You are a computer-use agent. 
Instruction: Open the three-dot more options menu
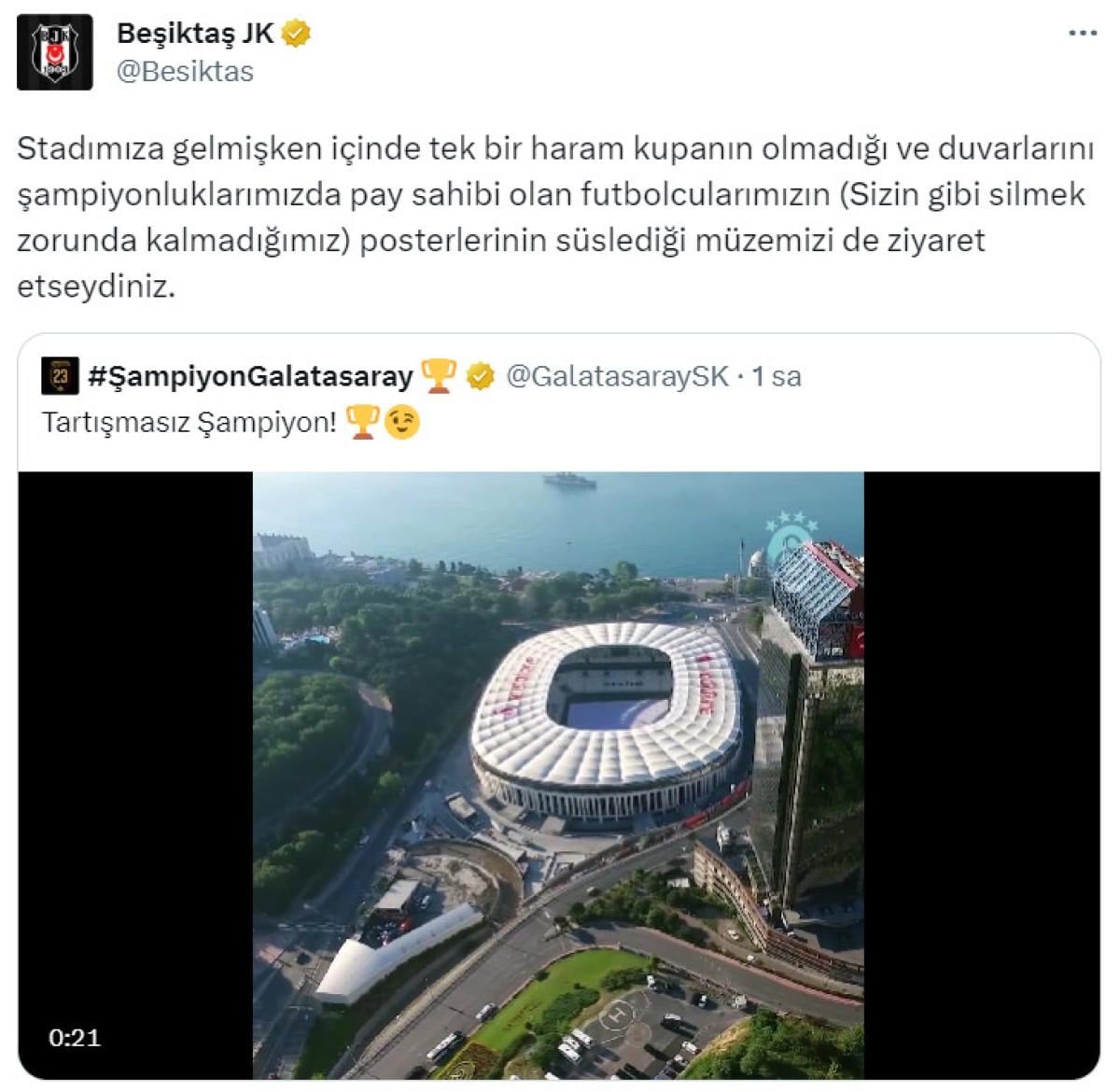(1083, 34)
